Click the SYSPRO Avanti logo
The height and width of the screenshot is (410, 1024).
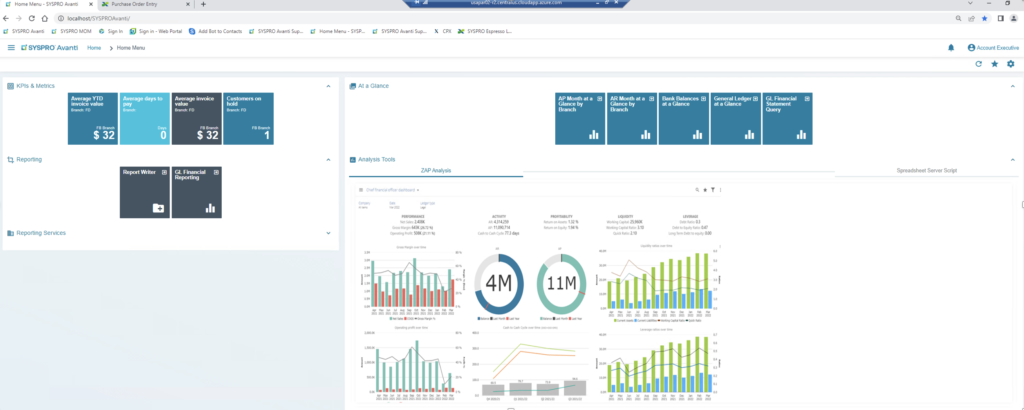point(50,48)
